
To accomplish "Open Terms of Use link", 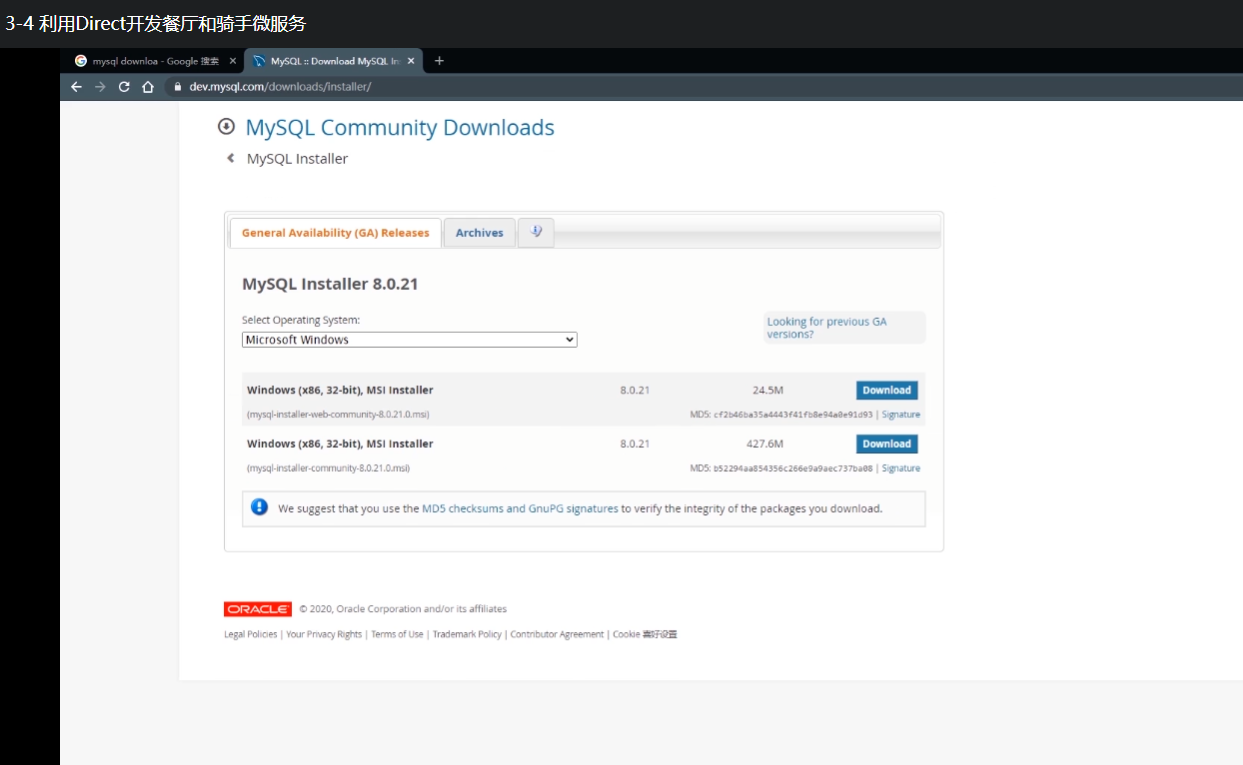I will 397,634.
